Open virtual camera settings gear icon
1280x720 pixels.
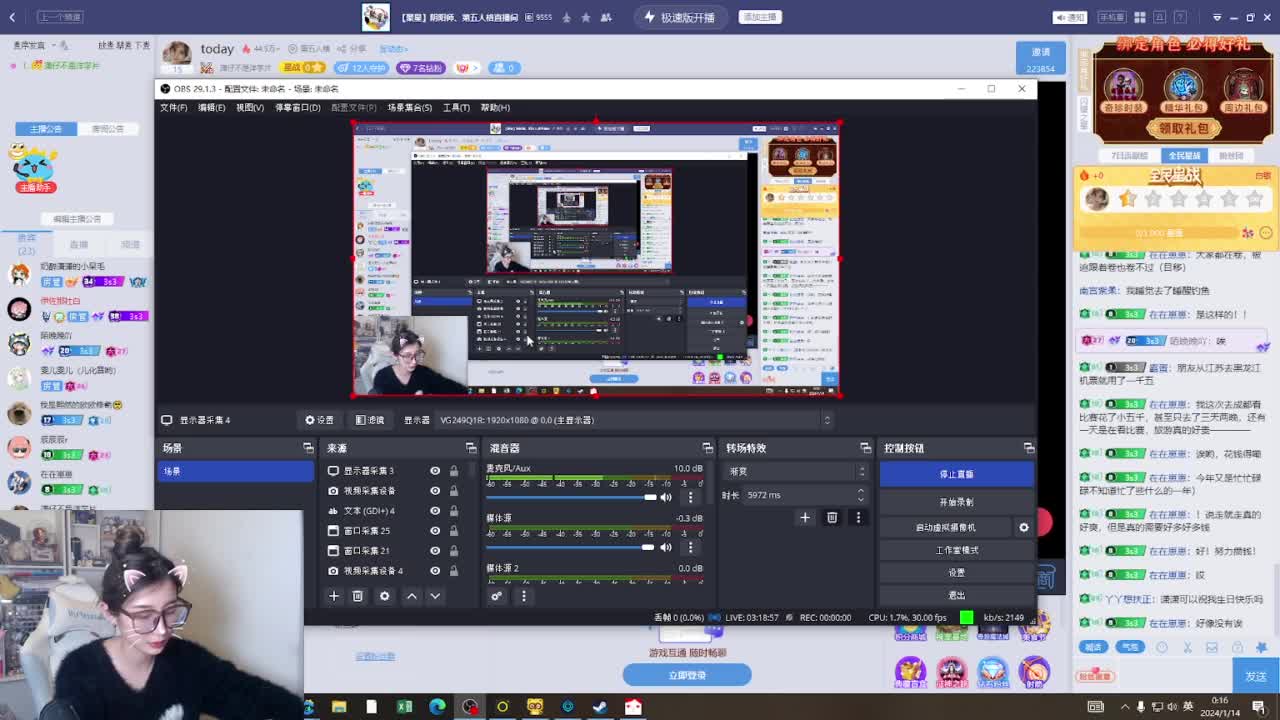[1023, 527]
